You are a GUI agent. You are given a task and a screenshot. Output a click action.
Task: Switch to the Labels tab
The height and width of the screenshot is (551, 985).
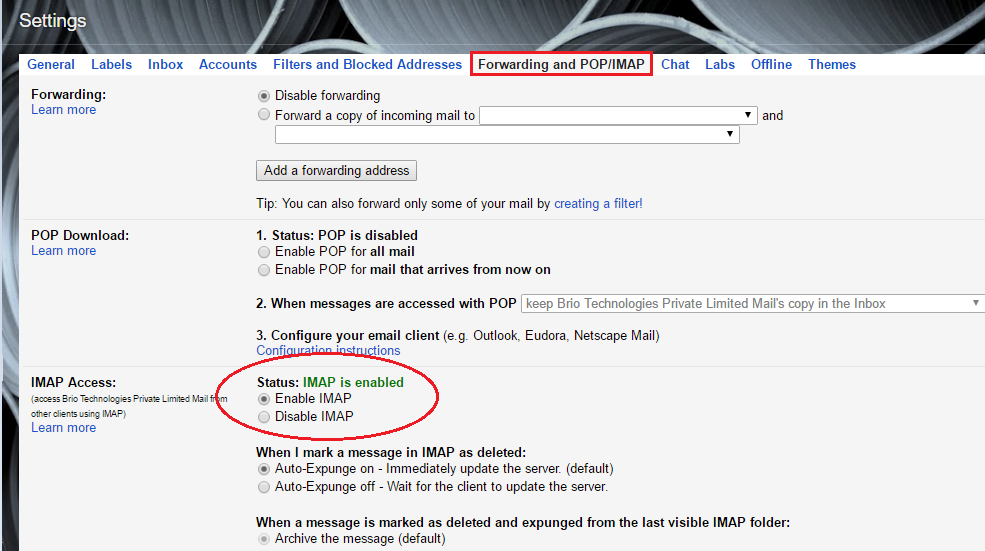coord(111,64)
